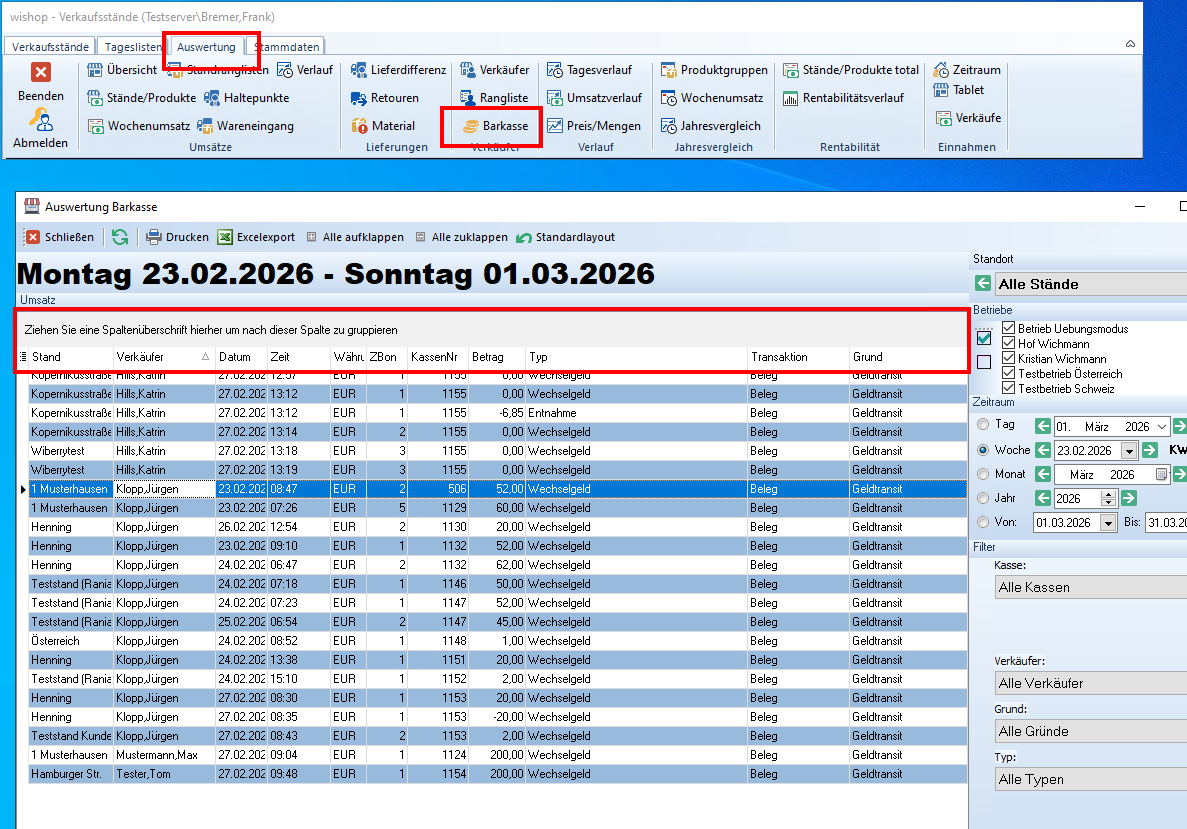This screenshot has height=829, width=1187.
Task: Click the green refresh icon
Action: pos(120,237)
